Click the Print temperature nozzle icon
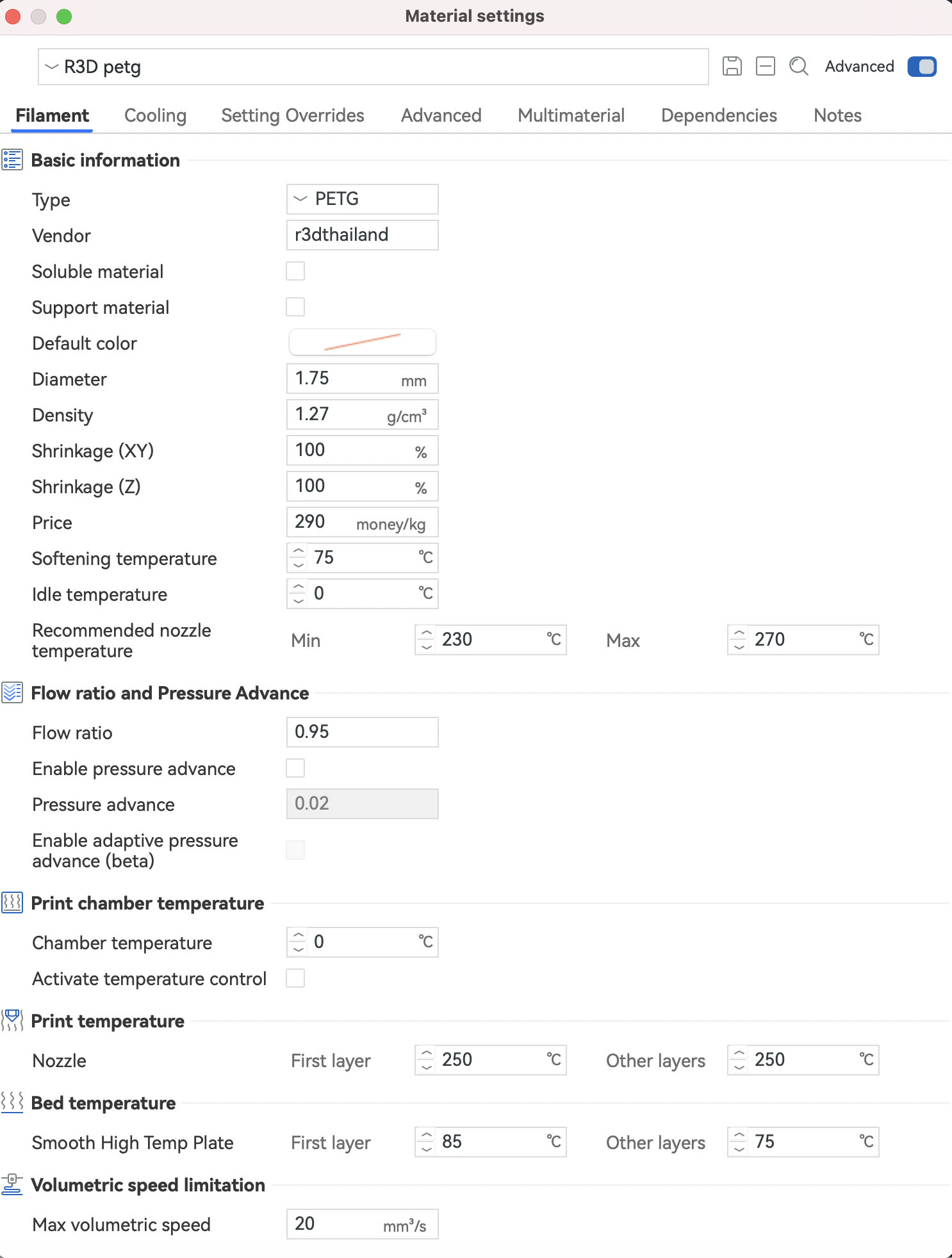Viewport: 952px width, 1258px height. click(x=12, y=1020)
